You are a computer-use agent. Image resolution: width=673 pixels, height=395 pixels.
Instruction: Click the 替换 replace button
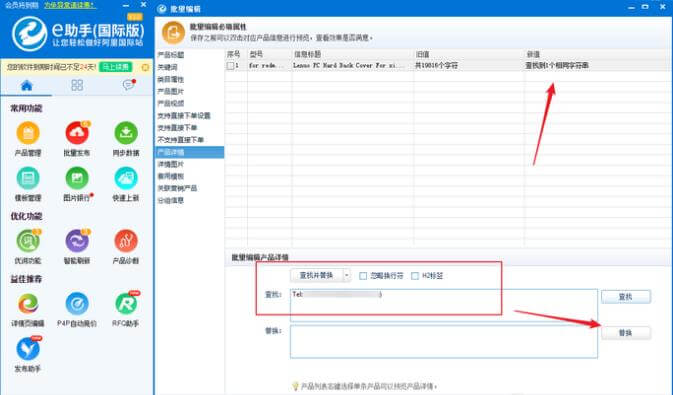click(626, 333)
